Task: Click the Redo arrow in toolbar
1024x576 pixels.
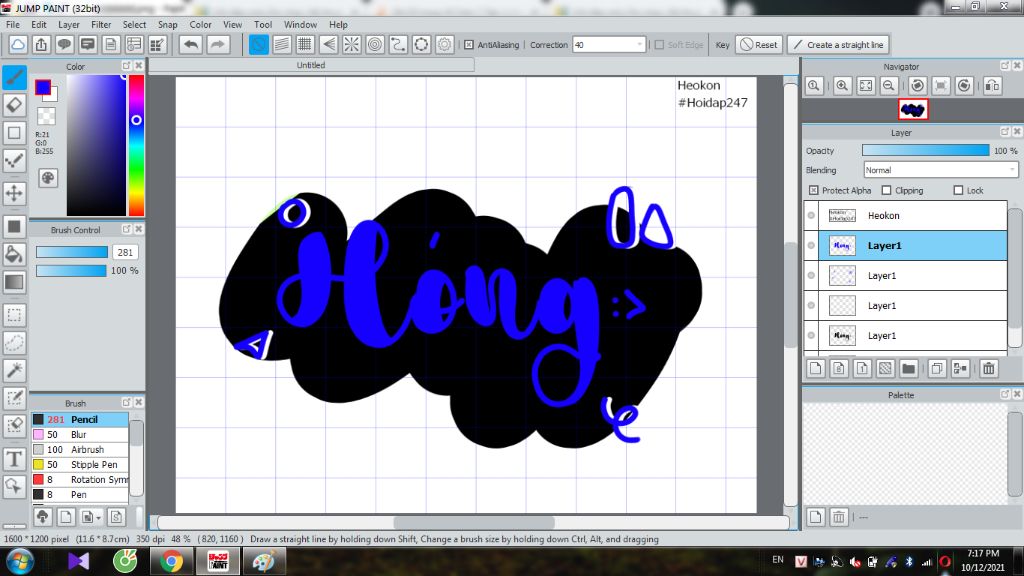Action: tap(218, 44)
